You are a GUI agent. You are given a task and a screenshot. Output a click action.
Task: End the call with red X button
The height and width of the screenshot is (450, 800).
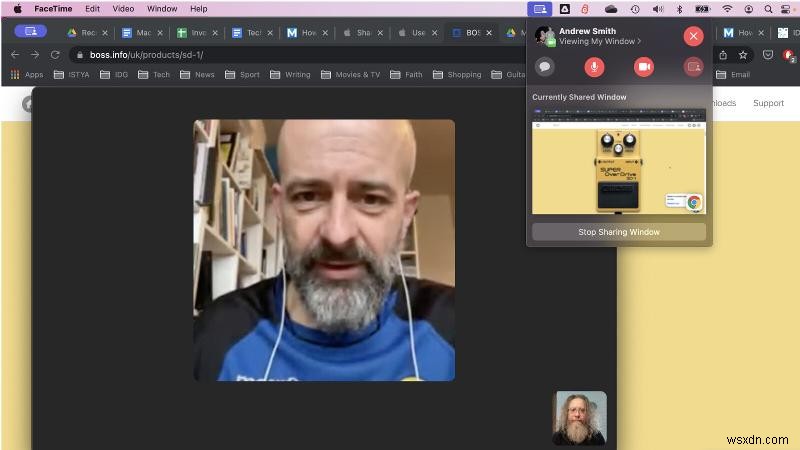tap(693, 36)
